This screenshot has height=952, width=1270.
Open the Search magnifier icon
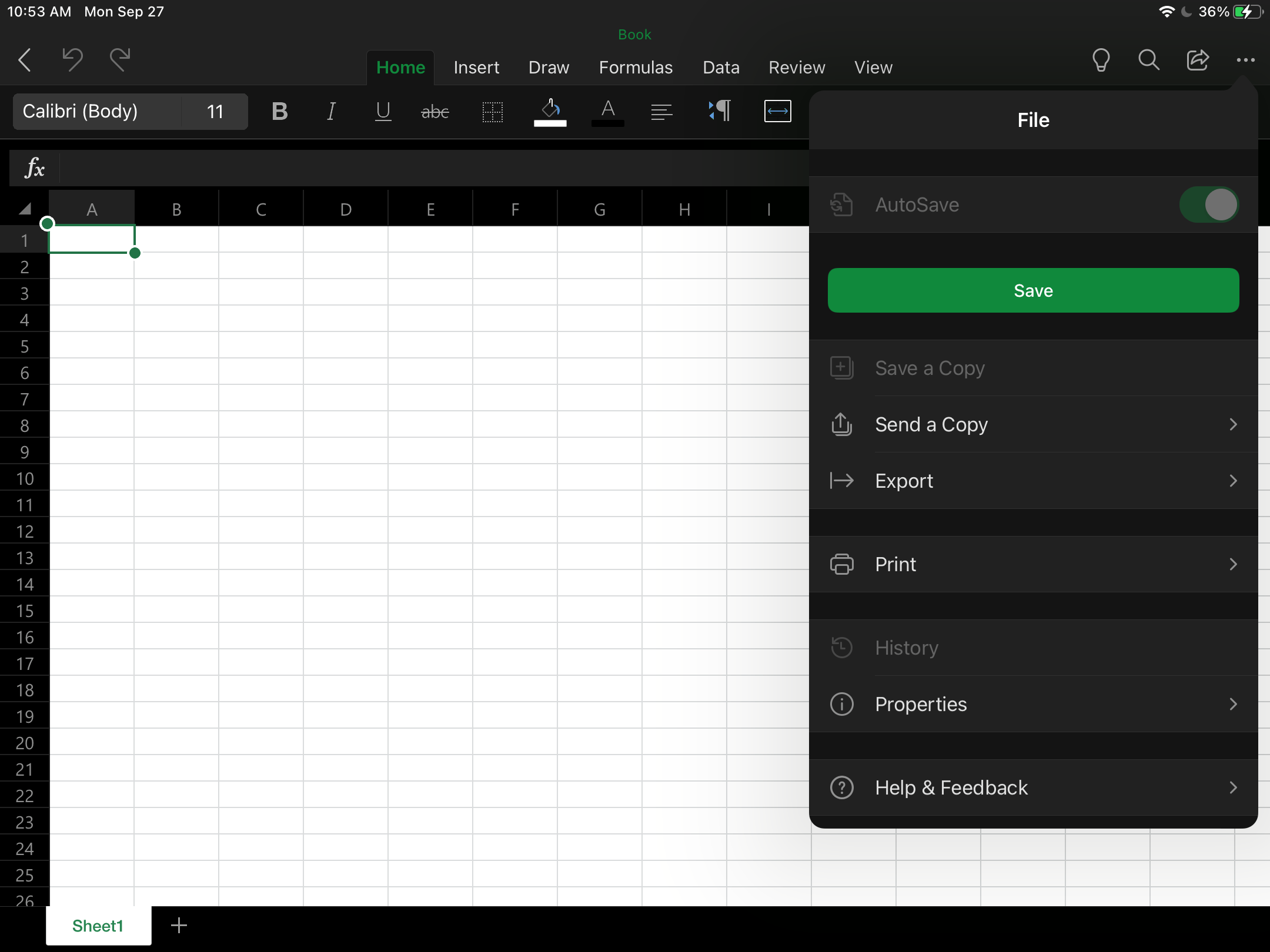1148,59
